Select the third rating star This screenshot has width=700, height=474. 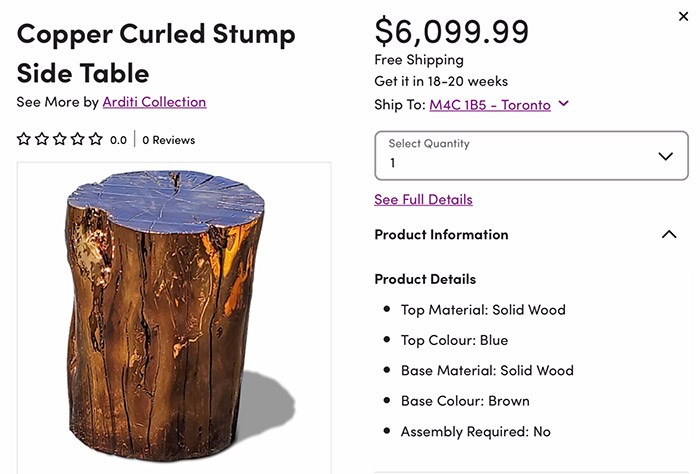(x=60, y=140)
